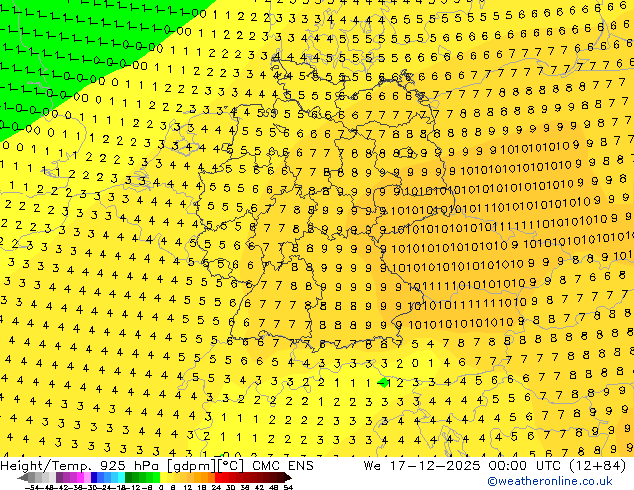634x490 pixels.
Task: Click the dark green legend swatch near -12
Action: (128, 477)
